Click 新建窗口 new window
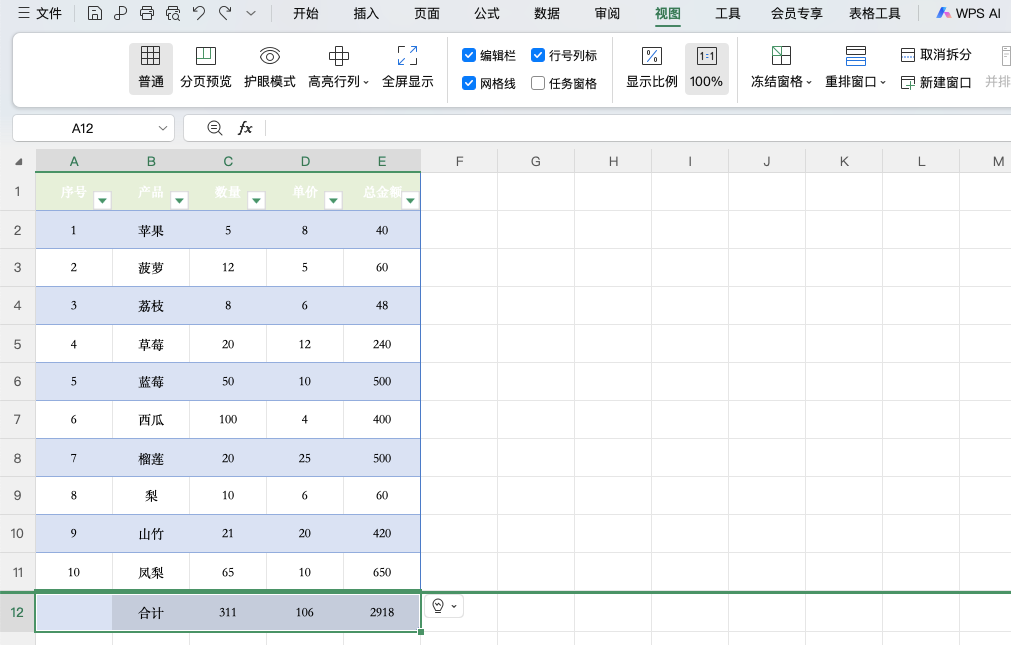The width and height of the screenshot is (1011, 645). pyautogui.click(x=936, y=83)
